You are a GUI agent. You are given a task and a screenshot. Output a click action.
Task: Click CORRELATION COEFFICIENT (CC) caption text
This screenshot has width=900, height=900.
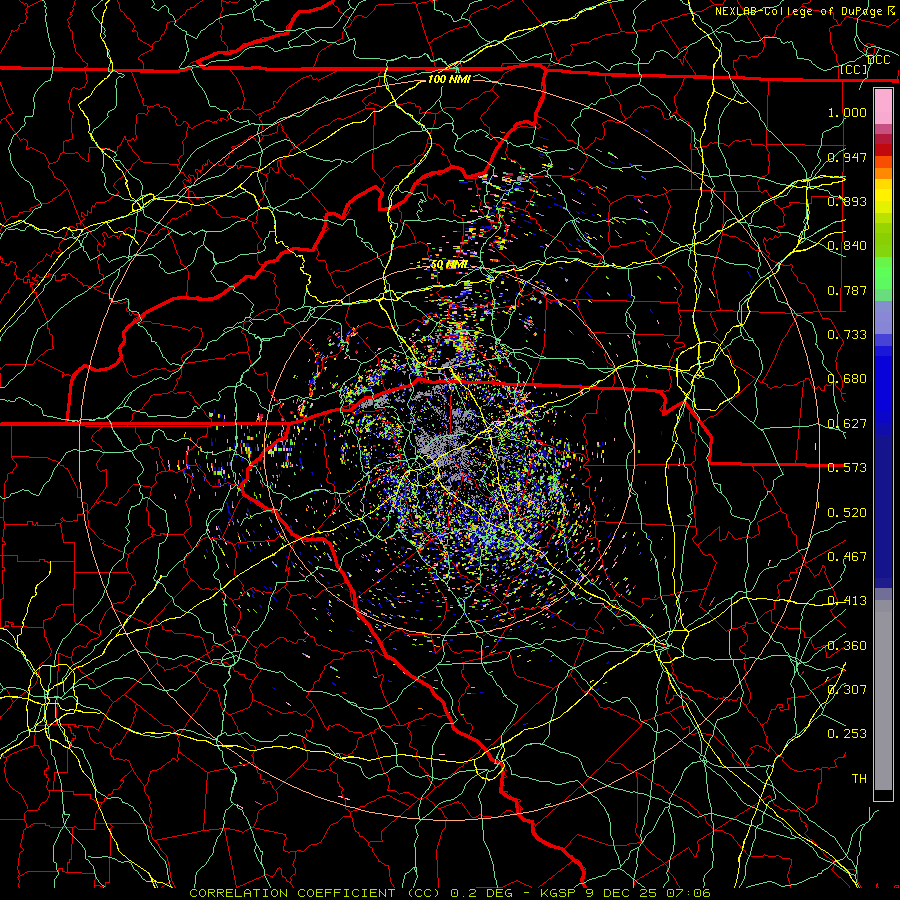point(315,893)
